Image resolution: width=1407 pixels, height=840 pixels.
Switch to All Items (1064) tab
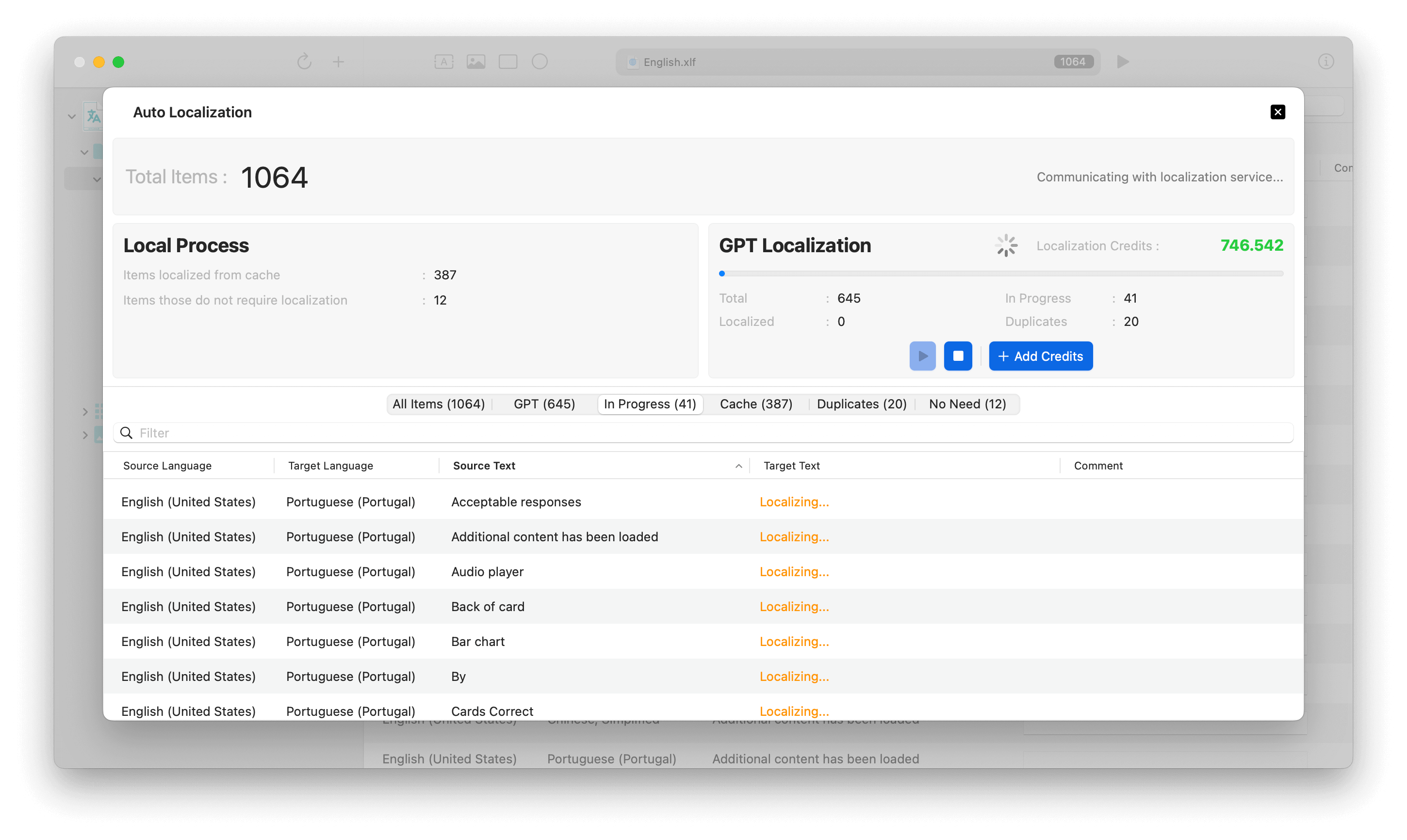(x=438, y=404)
